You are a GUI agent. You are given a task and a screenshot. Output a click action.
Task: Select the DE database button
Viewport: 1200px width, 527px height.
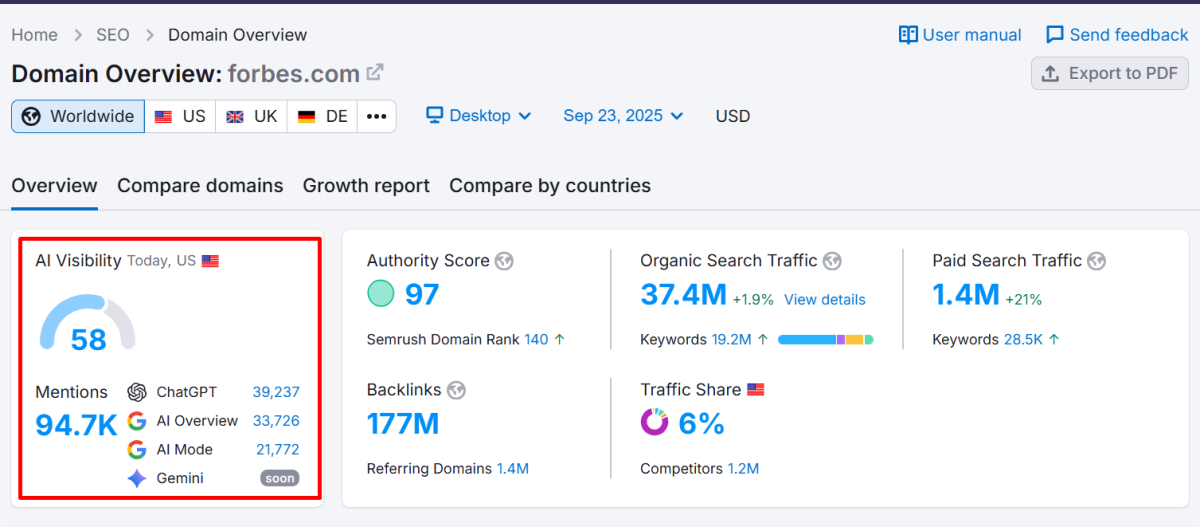323,116
